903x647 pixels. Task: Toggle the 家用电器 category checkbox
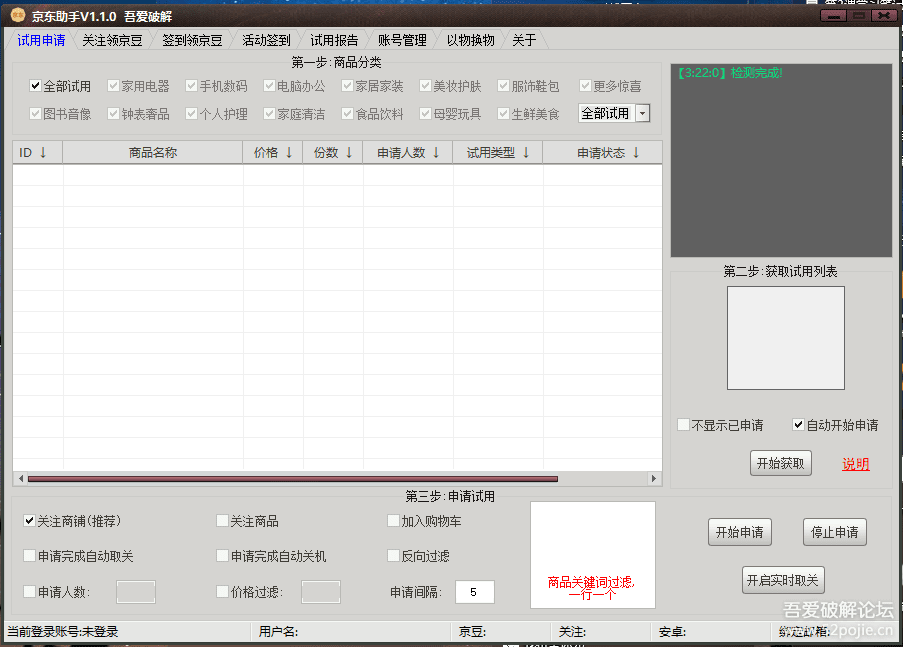113,86
